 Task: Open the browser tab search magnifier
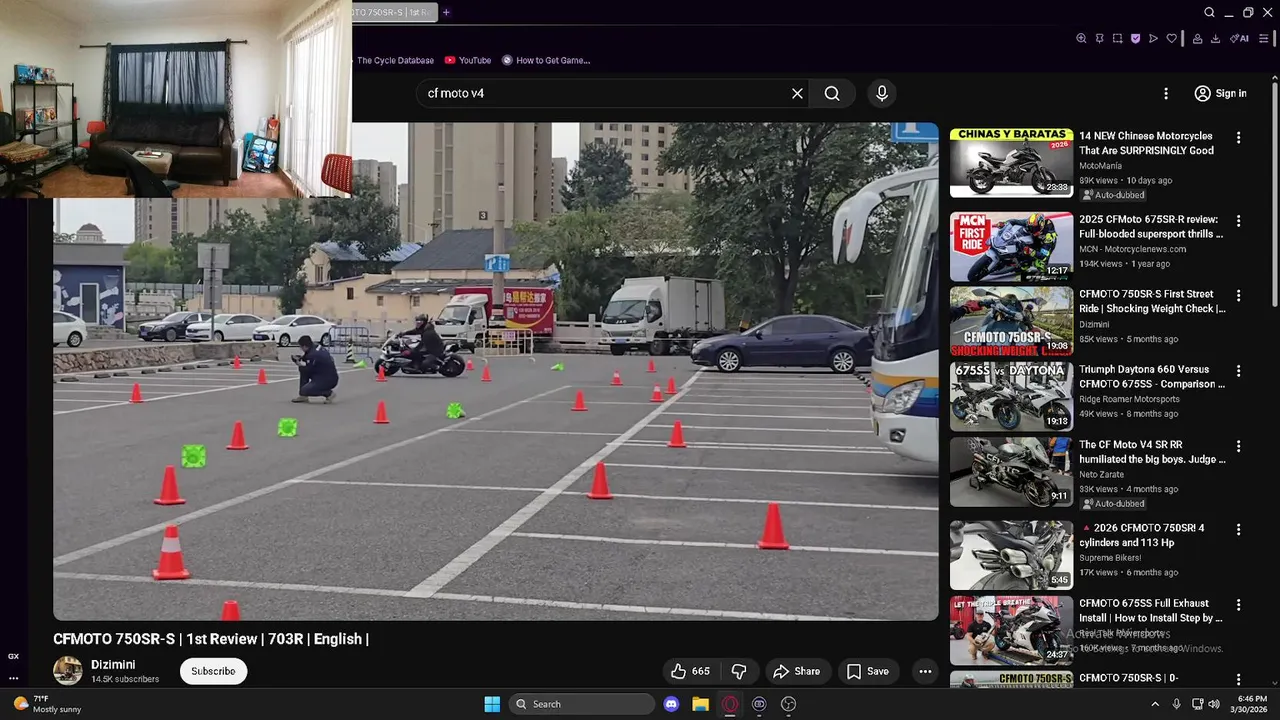point(1209,12)
